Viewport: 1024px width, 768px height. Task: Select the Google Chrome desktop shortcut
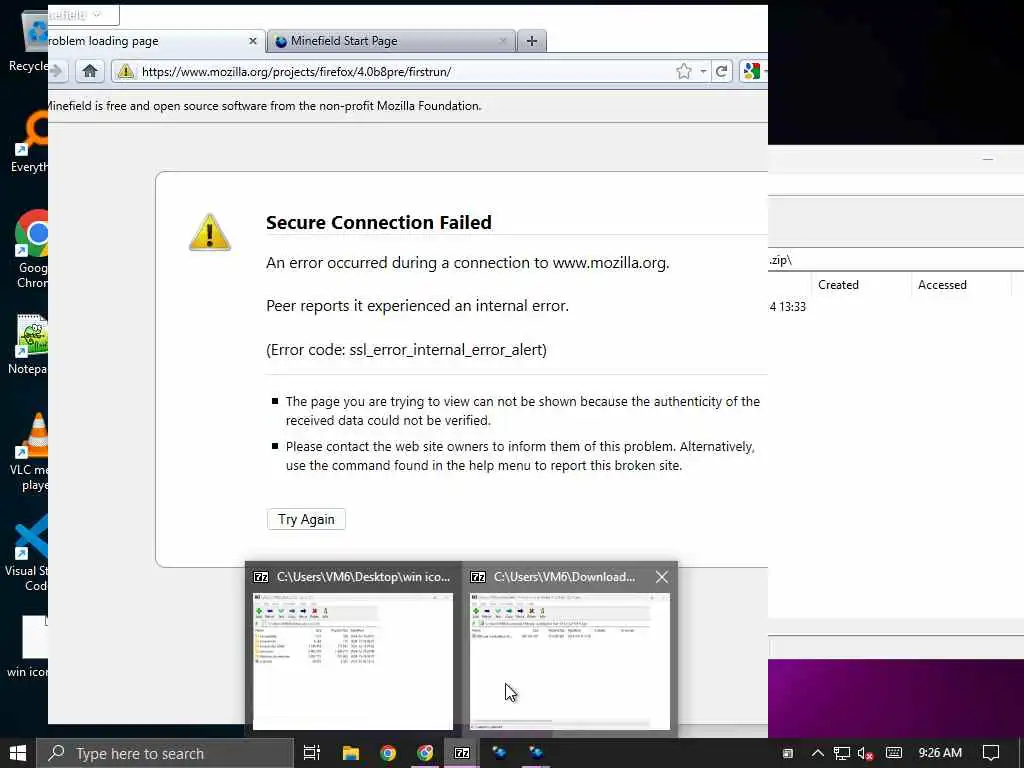click(x=33, y=249)
